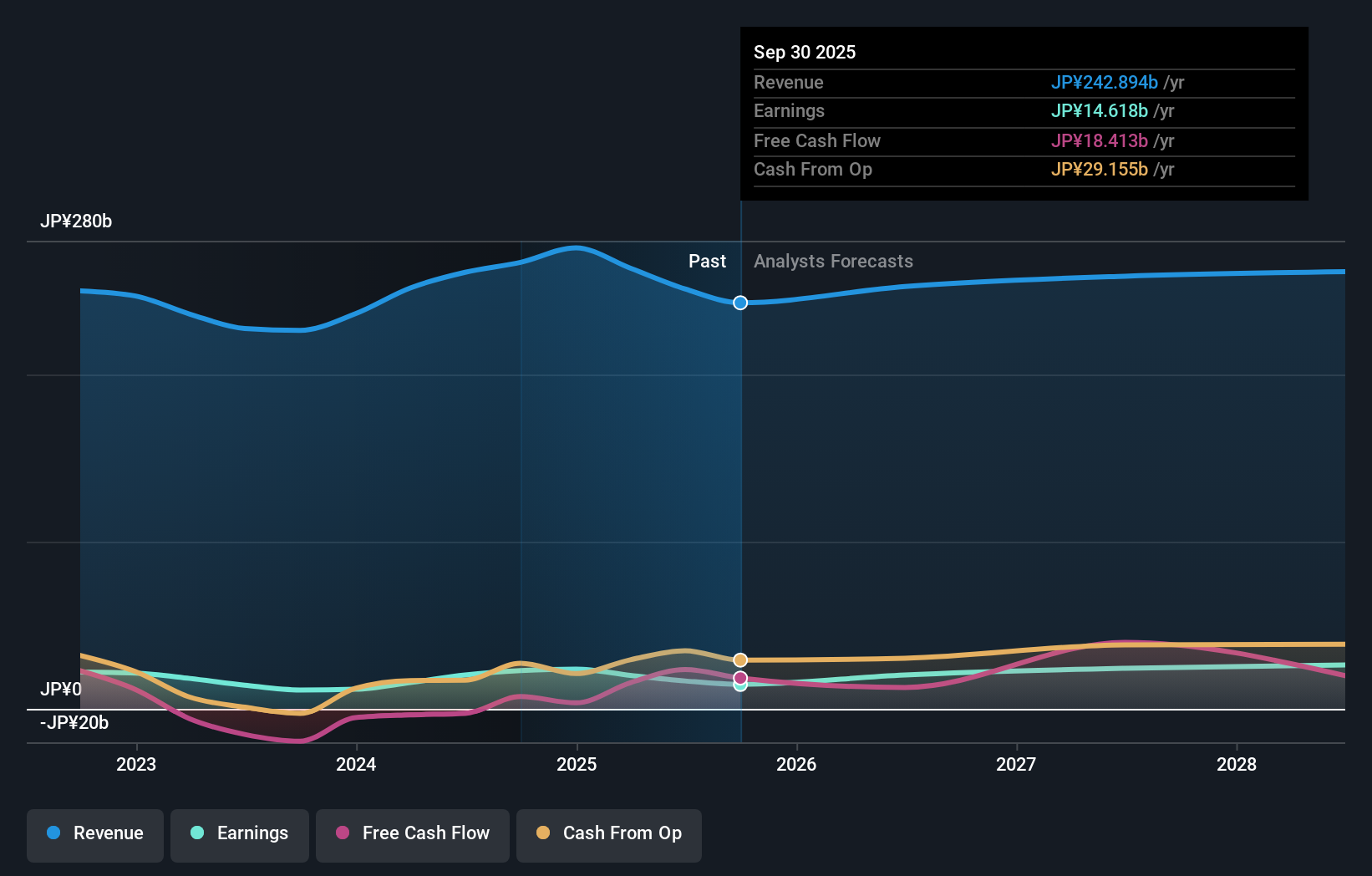Click the 2026 x-axis label
Screen dimensions: 1372x876
(796, 764)
